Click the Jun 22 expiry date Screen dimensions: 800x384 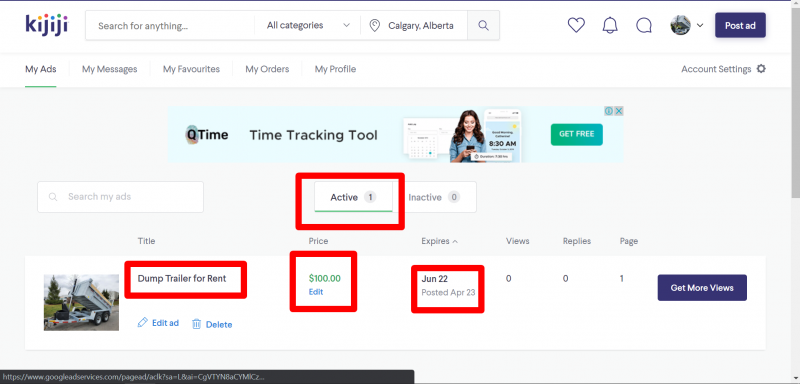(435, 278)
